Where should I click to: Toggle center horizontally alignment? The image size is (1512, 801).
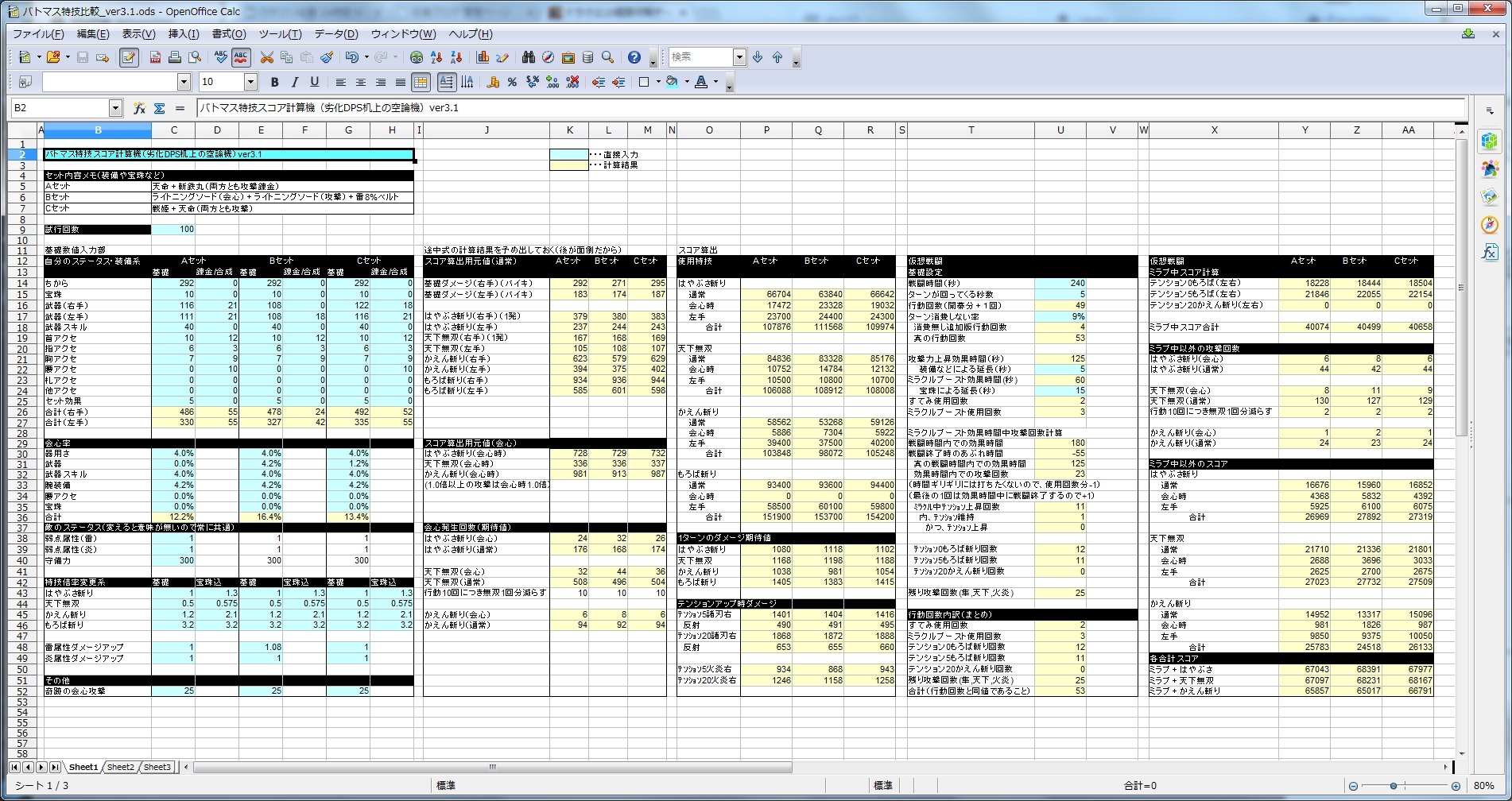tap(361, 82)
